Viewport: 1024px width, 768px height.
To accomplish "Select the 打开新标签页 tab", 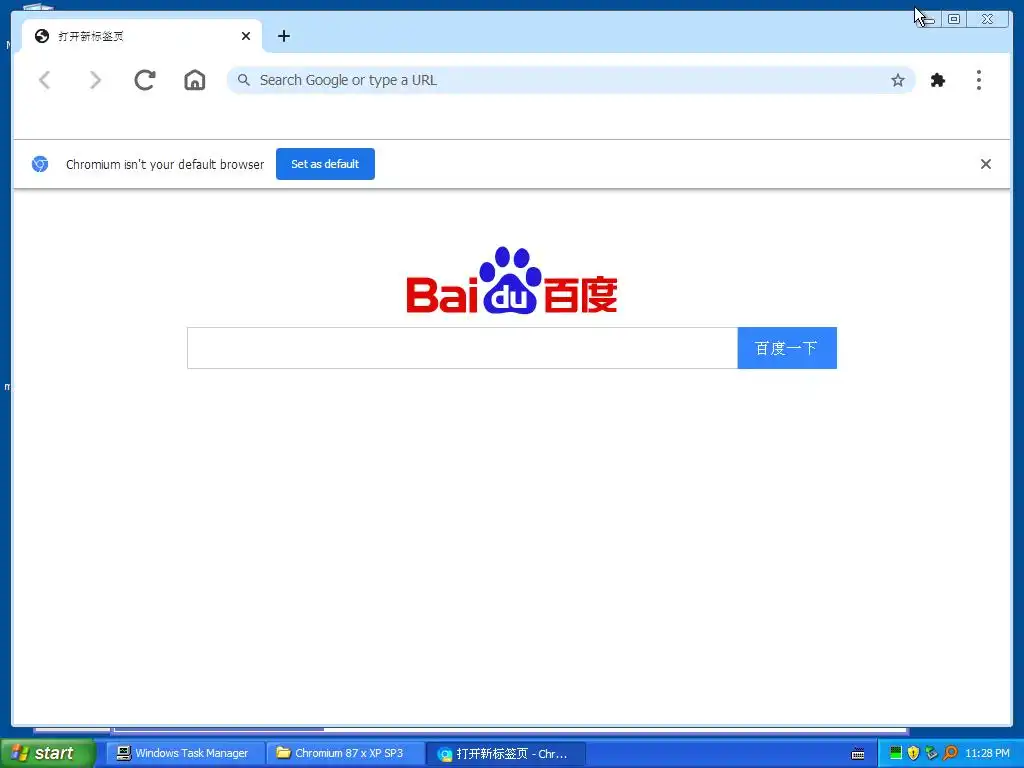I will pos(142,36).
